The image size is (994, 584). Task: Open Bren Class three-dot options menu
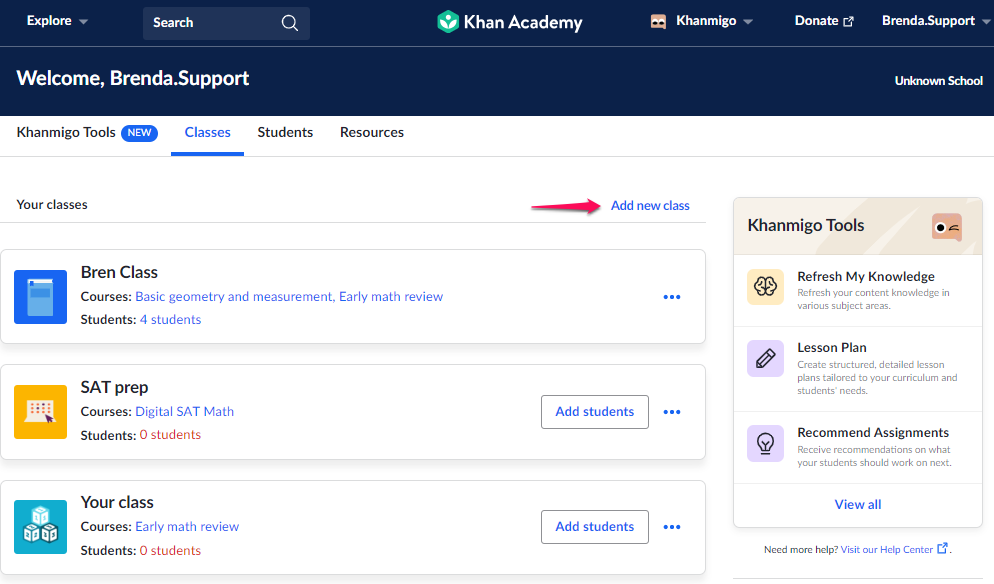[672, 297]
